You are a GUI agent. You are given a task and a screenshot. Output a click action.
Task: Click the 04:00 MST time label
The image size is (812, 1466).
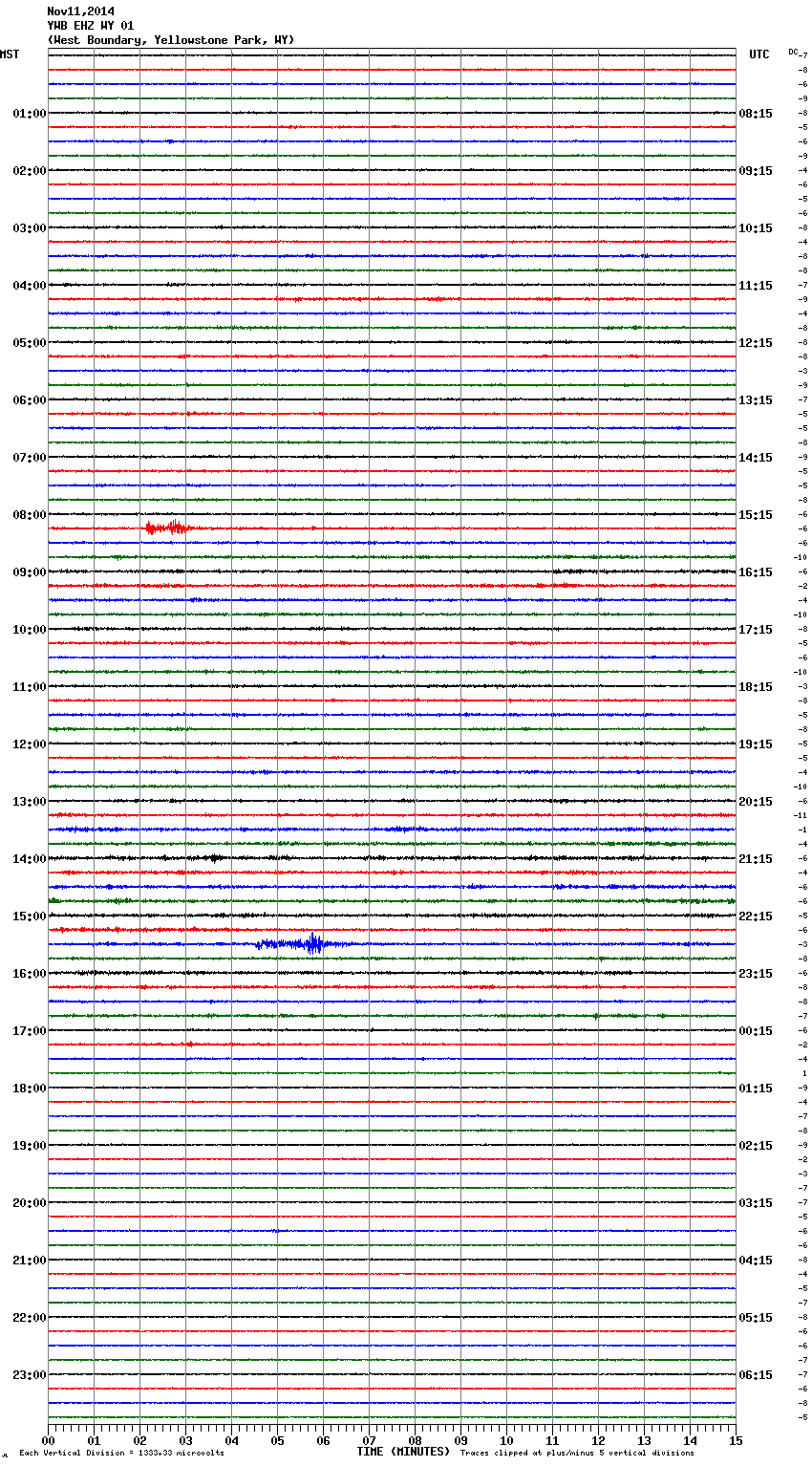coord(30,286)
